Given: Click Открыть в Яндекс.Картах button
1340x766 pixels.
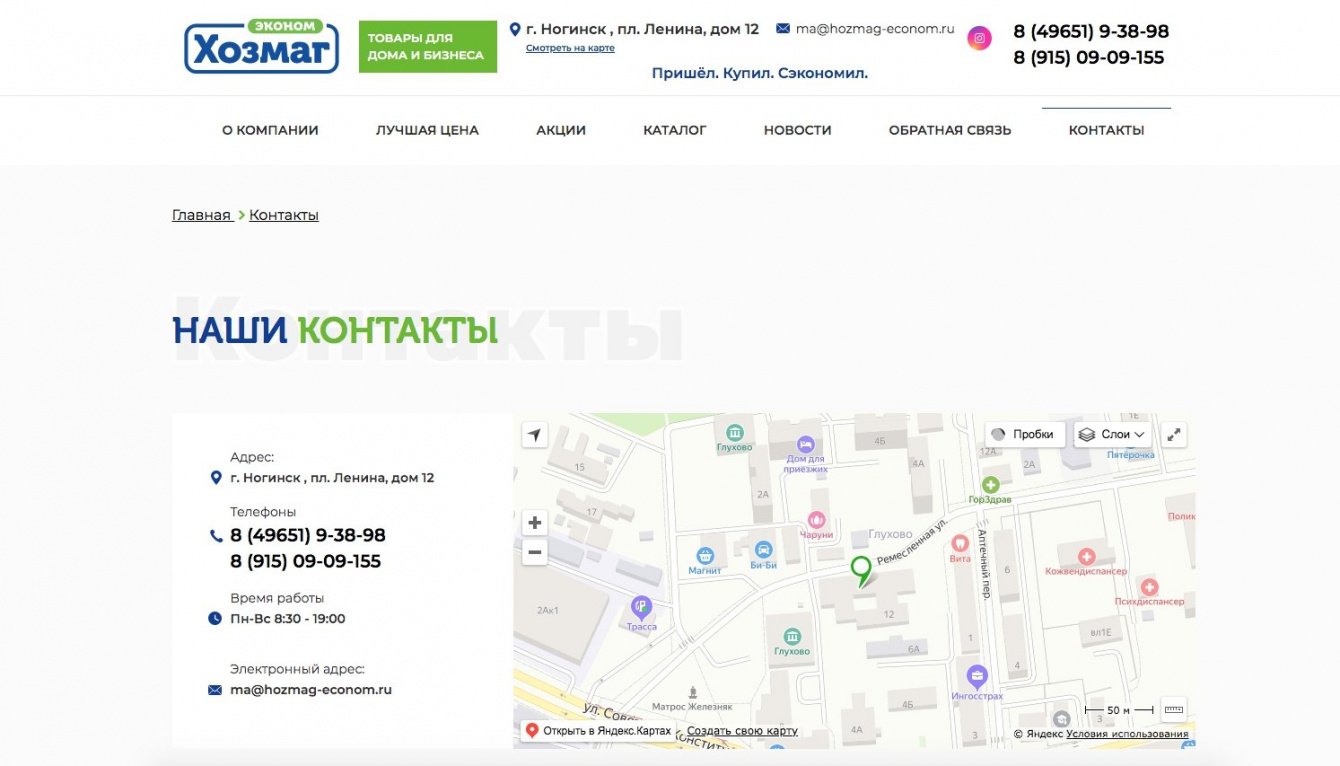Looking at the screenshot, I should click(x=598, y=731).
